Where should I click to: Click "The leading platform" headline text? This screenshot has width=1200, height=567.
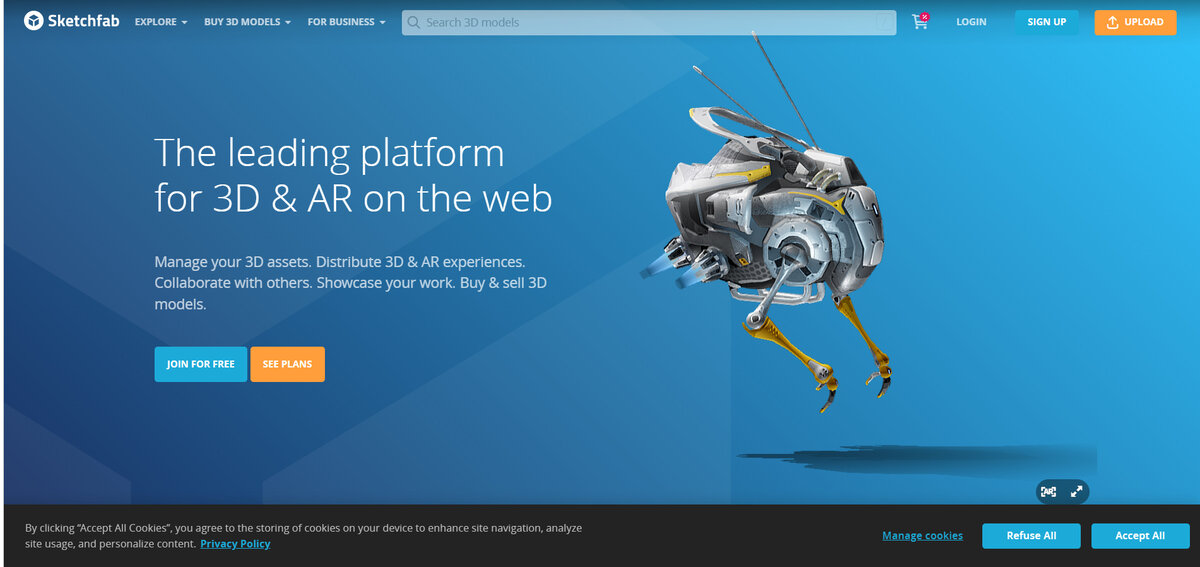pyautogui.click(x=329, y=153)
